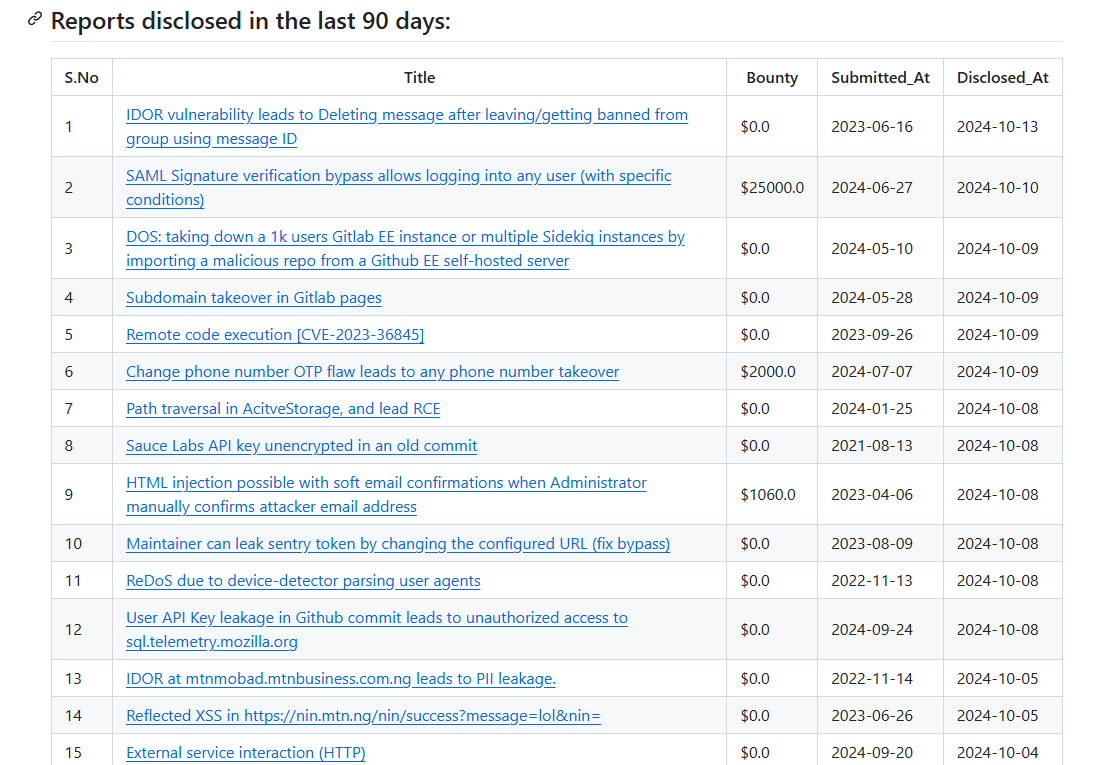
Task: Click the anchor link icon beside the heading
Action: click(x=33, y=20)
